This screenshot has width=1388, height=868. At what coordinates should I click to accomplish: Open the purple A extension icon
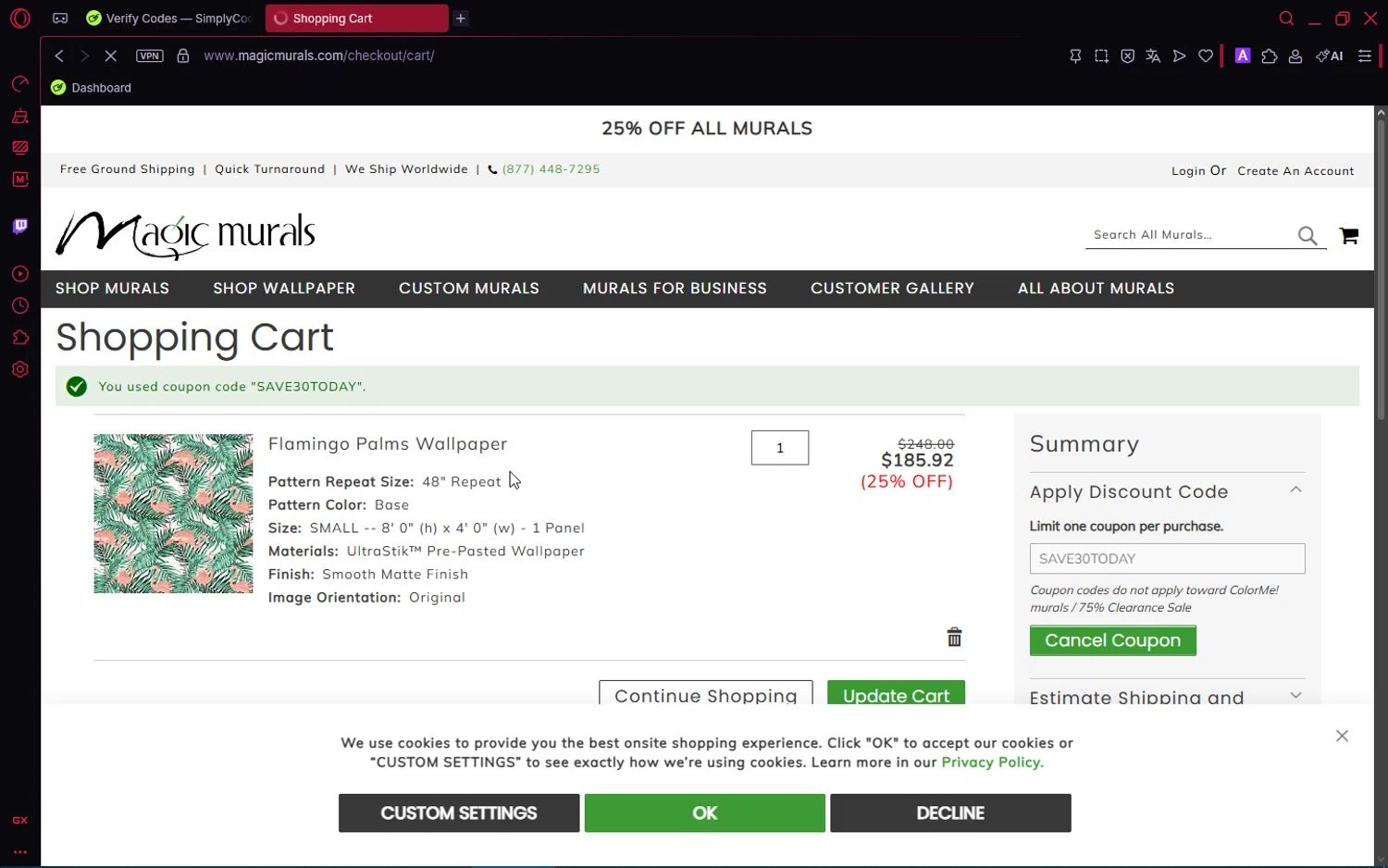pos(1243,56)
